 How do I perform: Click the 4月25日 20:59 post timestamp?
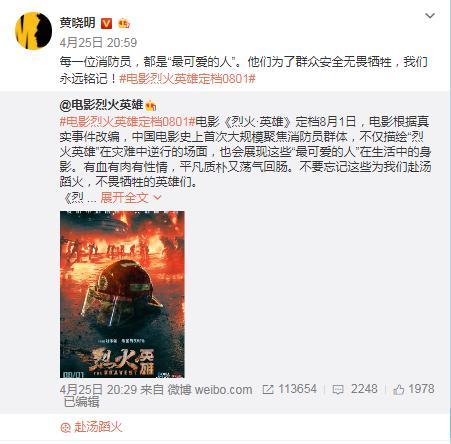coord(98,42)
